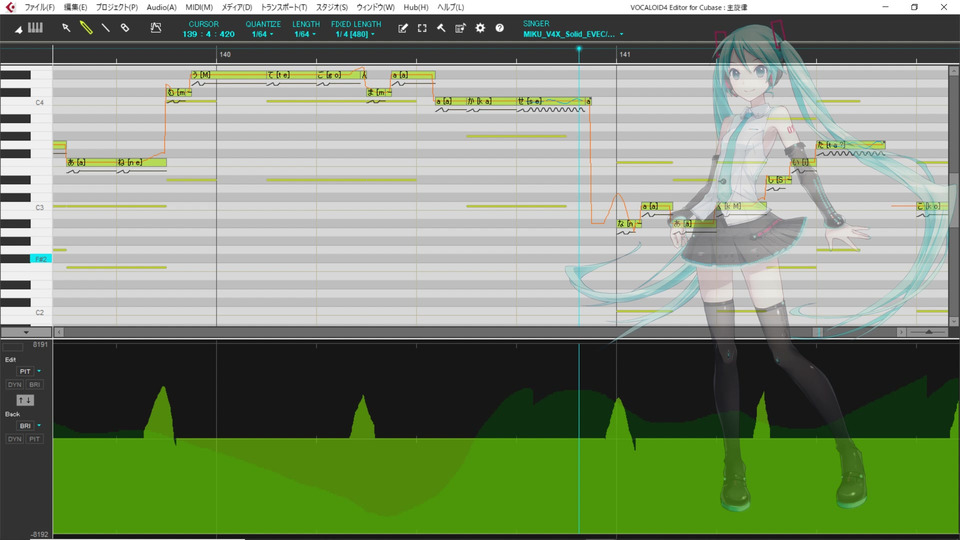Viewport: 960px width, 540px height.
Task: Click the hammer job tool icon
Action: (x=441, y=28)
